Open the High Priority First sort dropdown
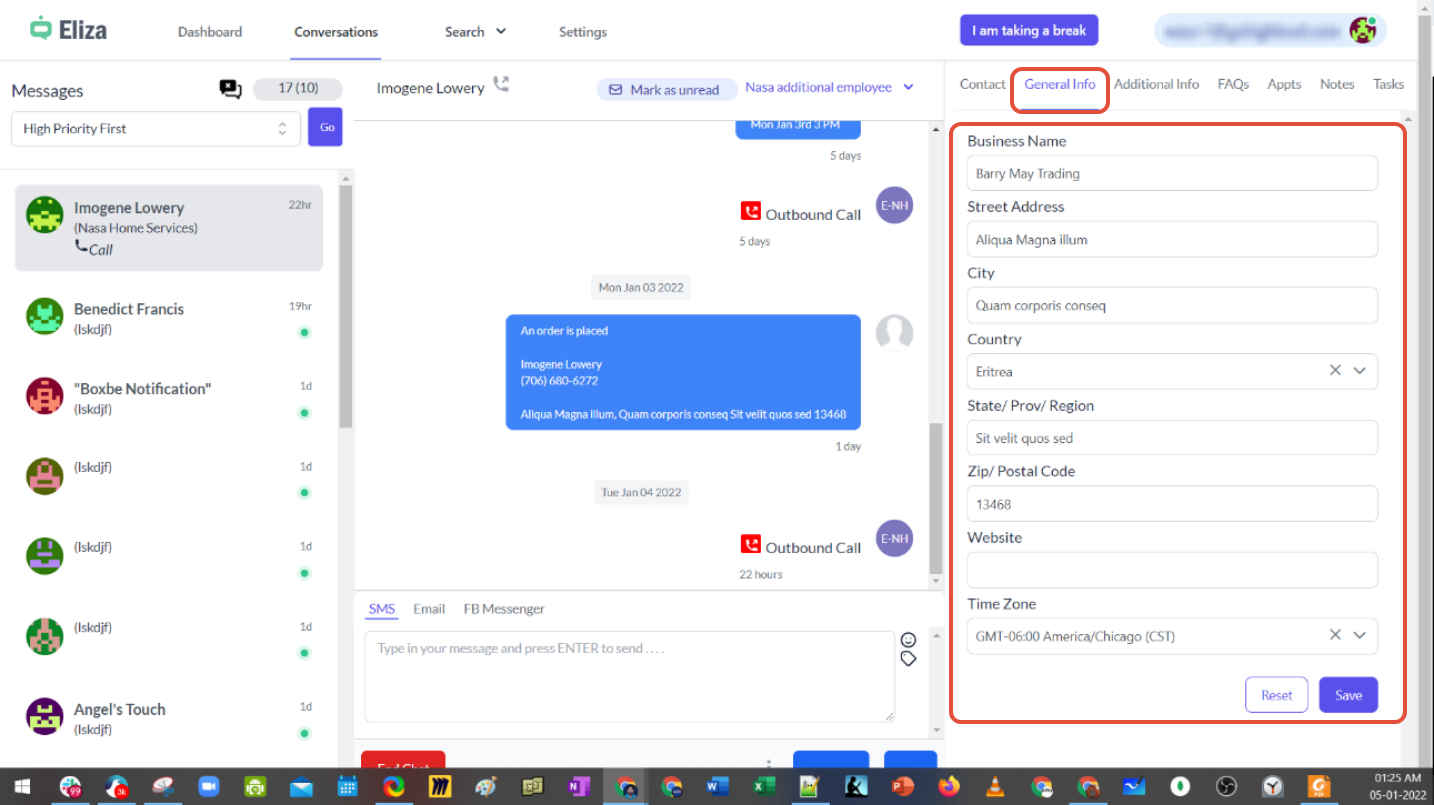The image size is (1434, 805). [155, 129]
